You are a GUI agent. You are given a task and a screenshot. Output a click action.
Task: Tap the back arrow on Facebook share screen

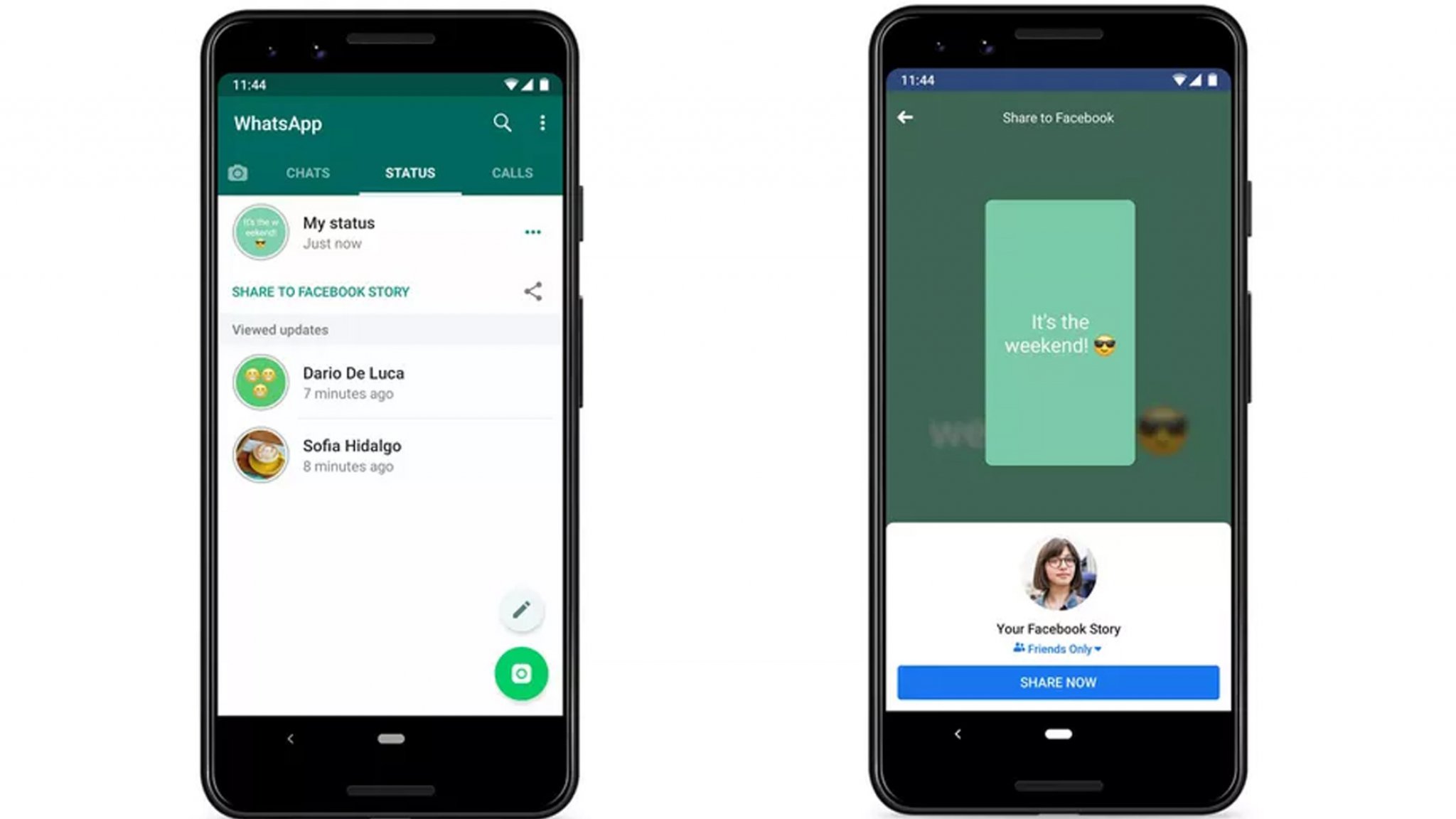pyautogui.click(x=906, y=117)
